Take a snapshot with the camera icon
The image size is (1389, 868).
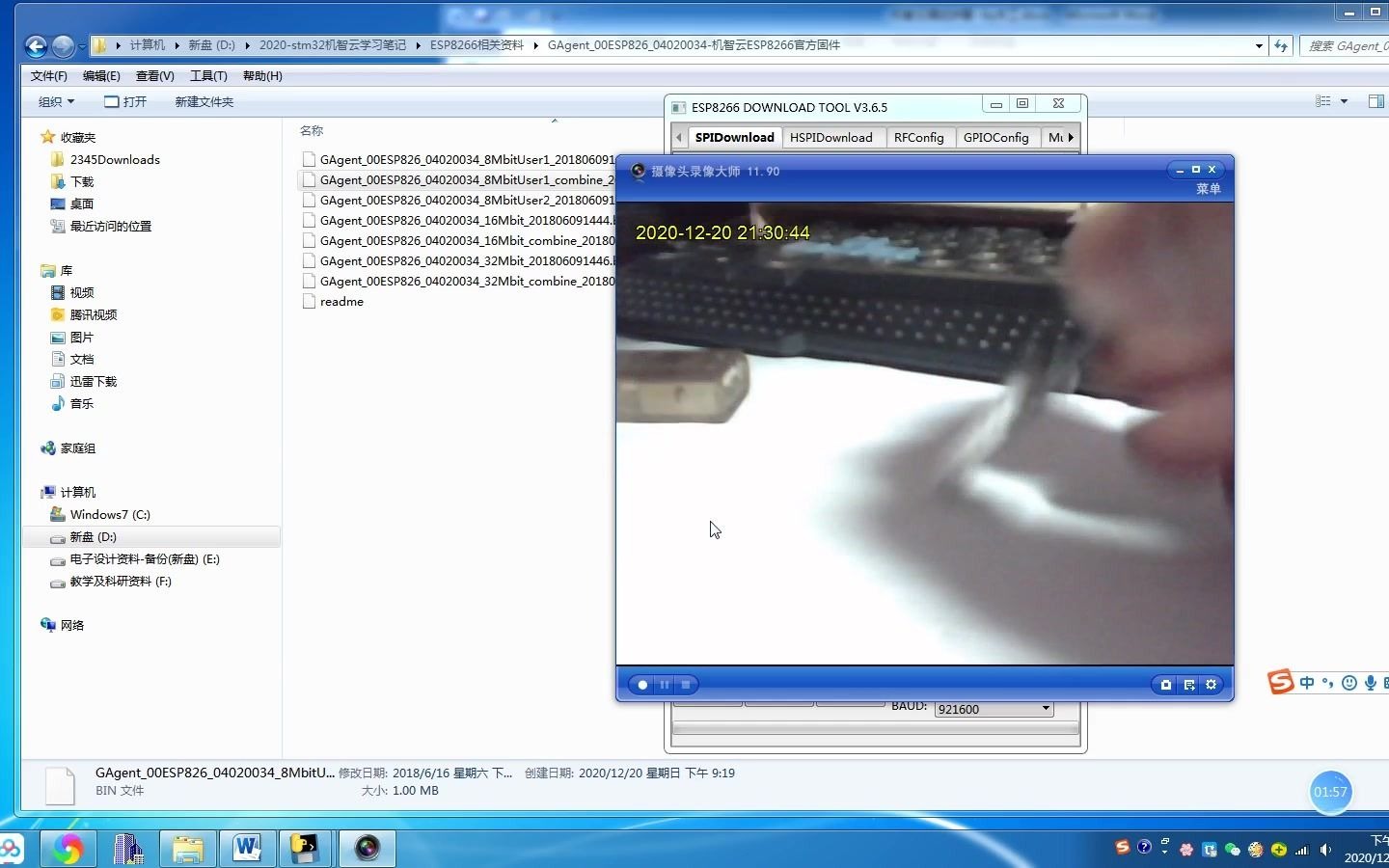point(1165,685)
